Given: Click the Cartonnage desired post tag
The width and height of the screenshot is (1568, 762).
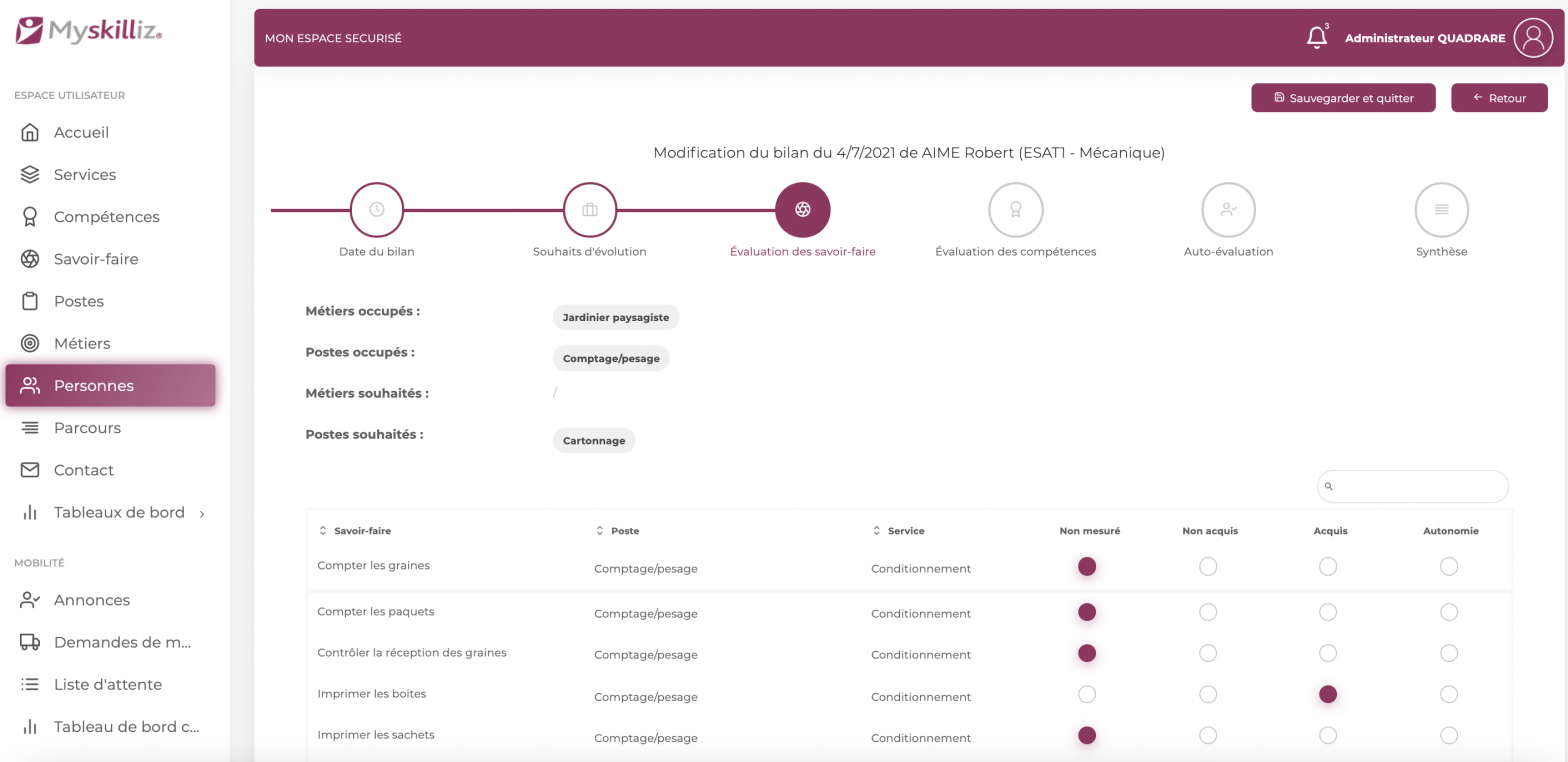Looking at the screenshot, I should 593,441.
